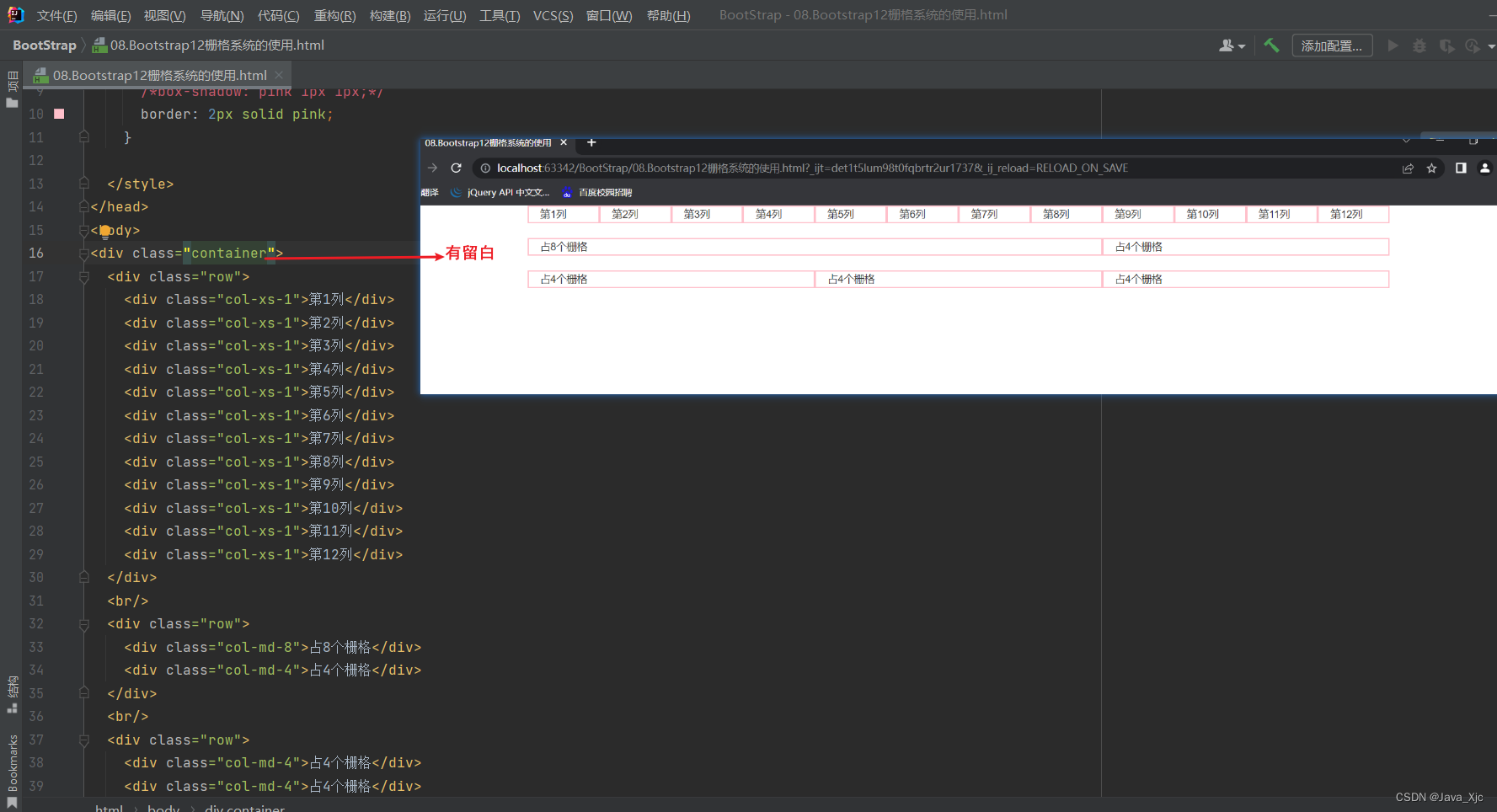The height and width of the screenshot is (812, 1497).
Task: Click the green Build hammer icon
Action: pos(1271,45)
